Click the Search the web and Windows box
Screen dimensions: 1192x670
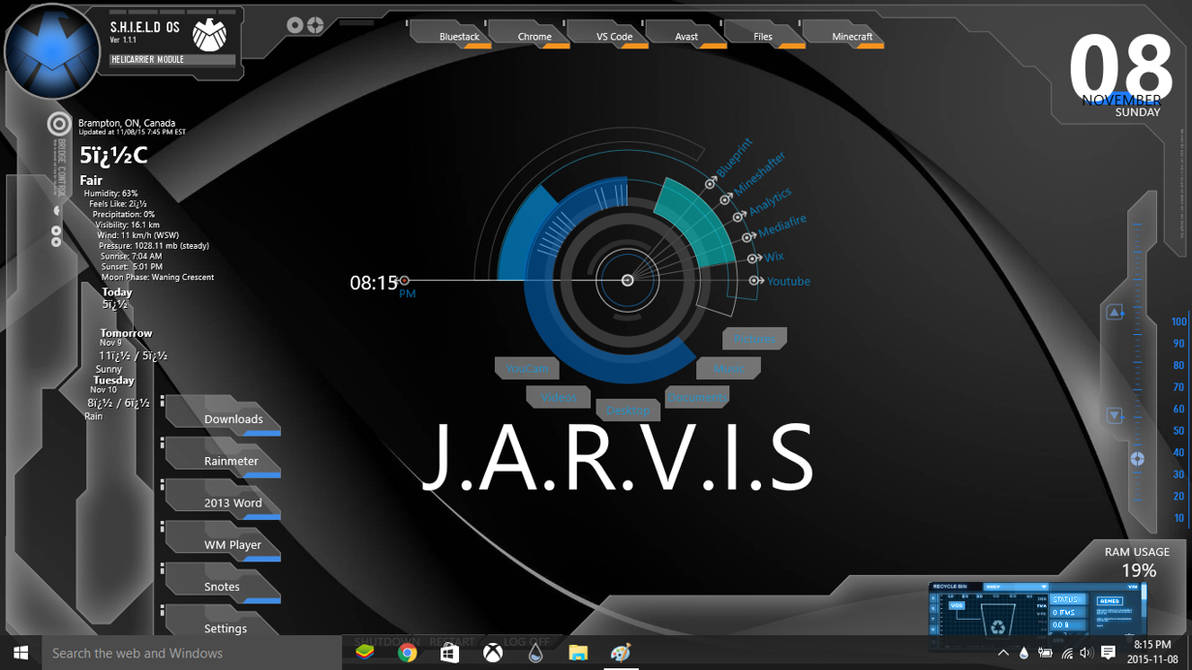click(x=192, y=653)
